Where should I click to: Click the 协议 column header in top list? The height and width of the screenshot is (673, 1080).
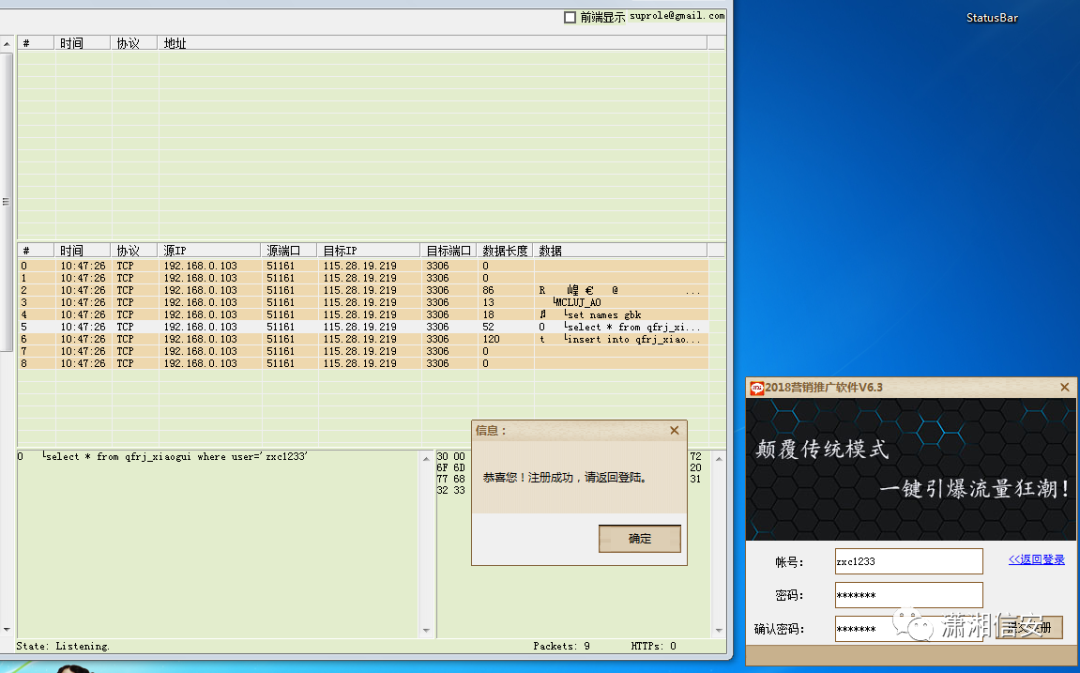pos(134,43)
